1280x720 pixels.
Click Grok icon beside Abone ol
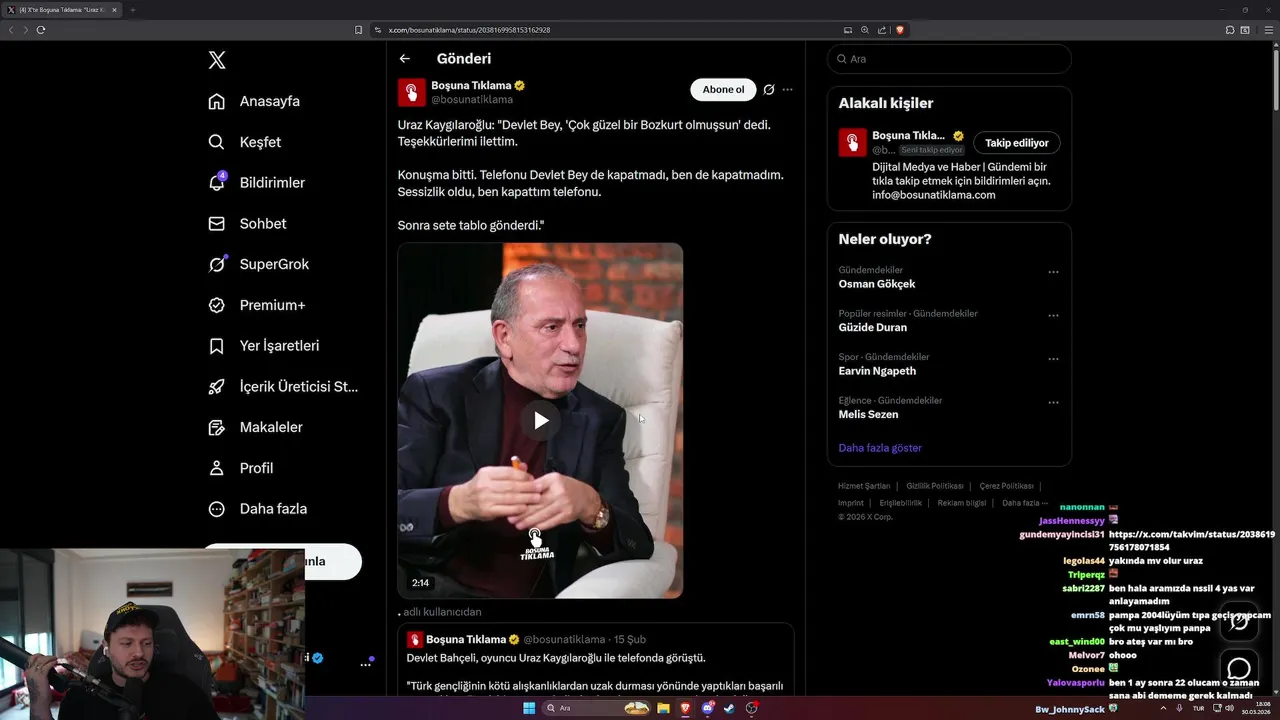pyautogui.click(x=769, y=90)
